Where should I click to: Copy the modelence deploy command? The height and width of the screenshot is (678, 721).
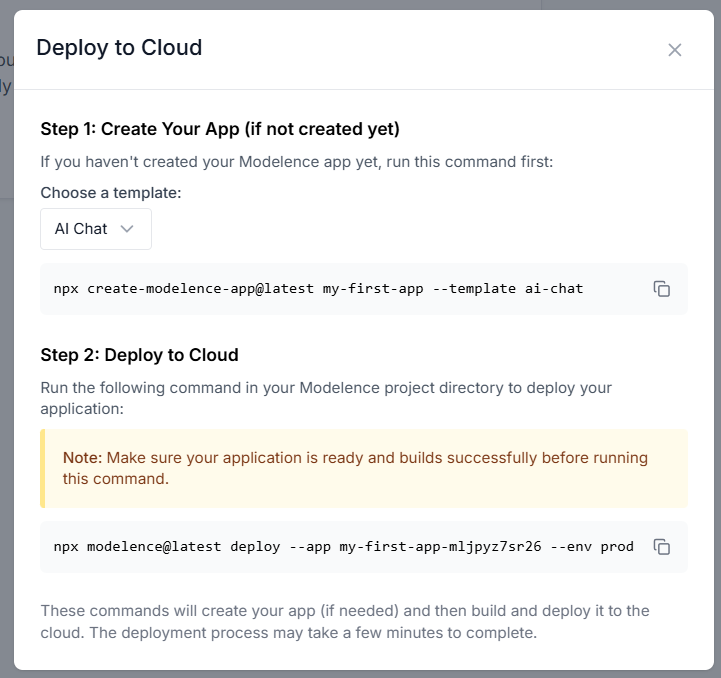click(x=661, y=547)
